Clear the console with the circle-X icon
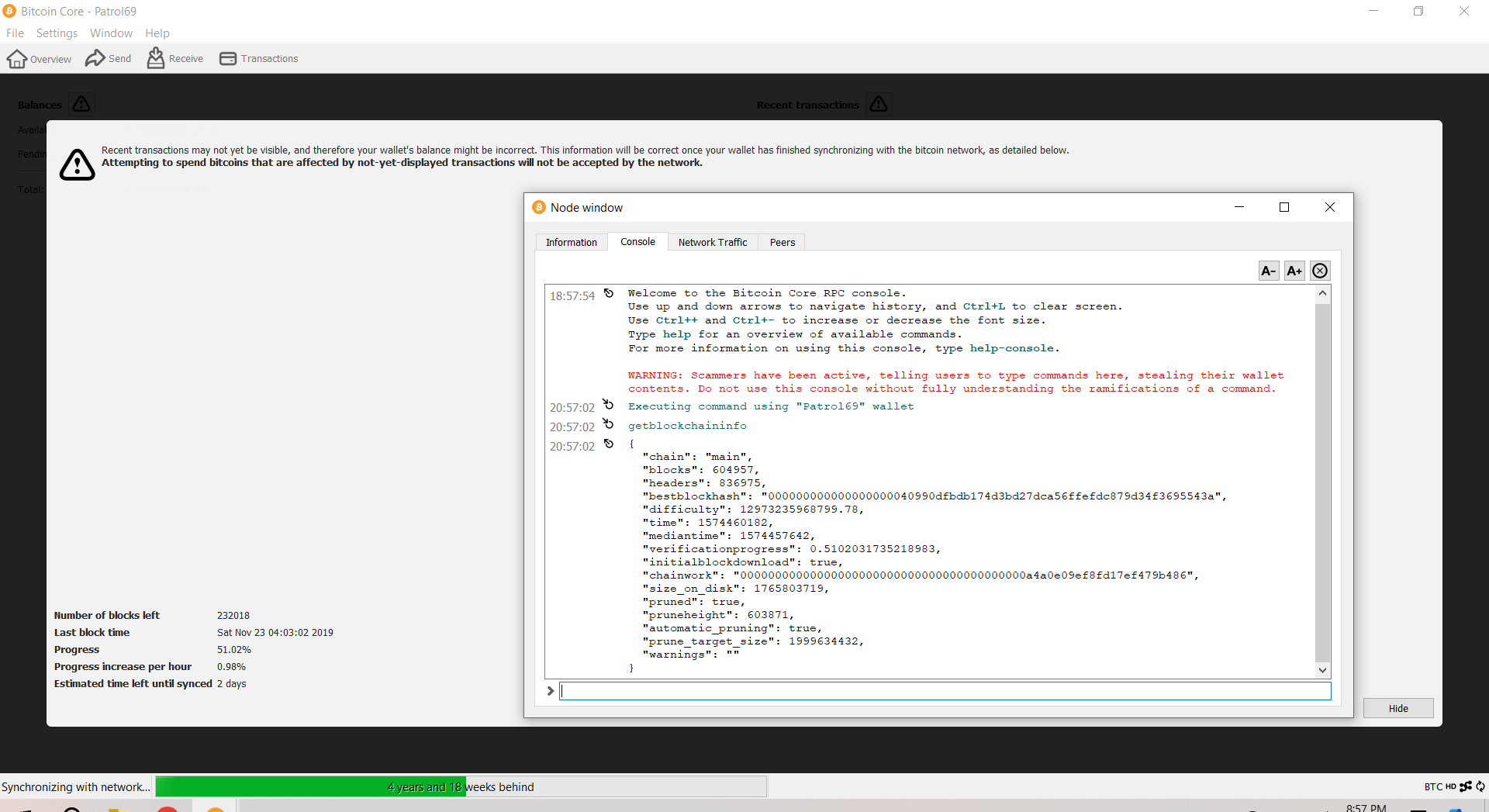1489x812 pixels. point(1320,271)
